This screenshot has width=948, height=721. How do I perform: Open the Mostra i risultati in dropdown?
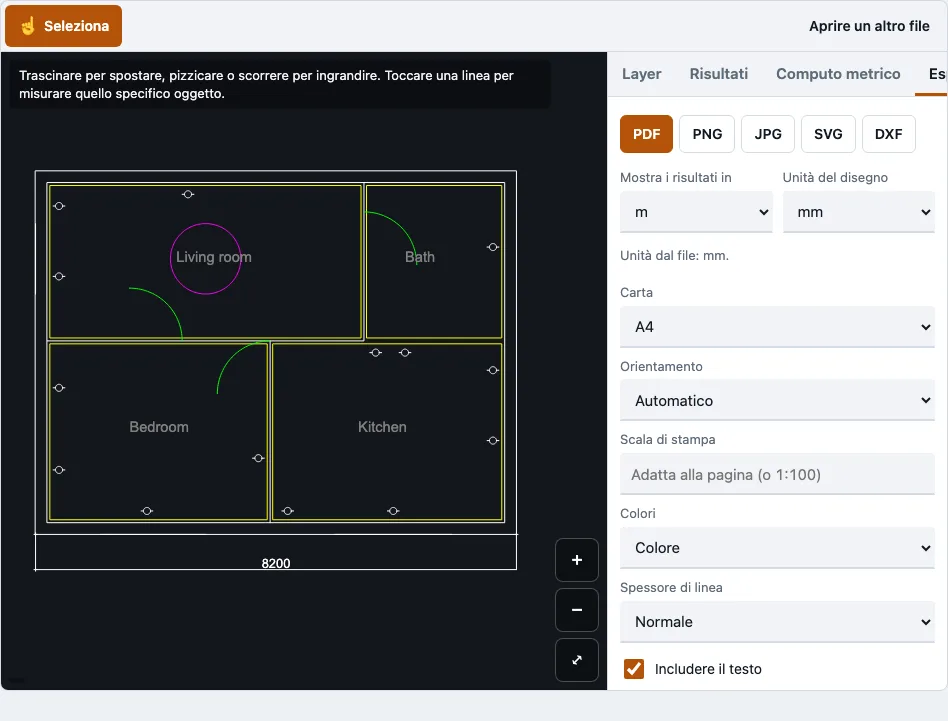[x=696, y=212]
